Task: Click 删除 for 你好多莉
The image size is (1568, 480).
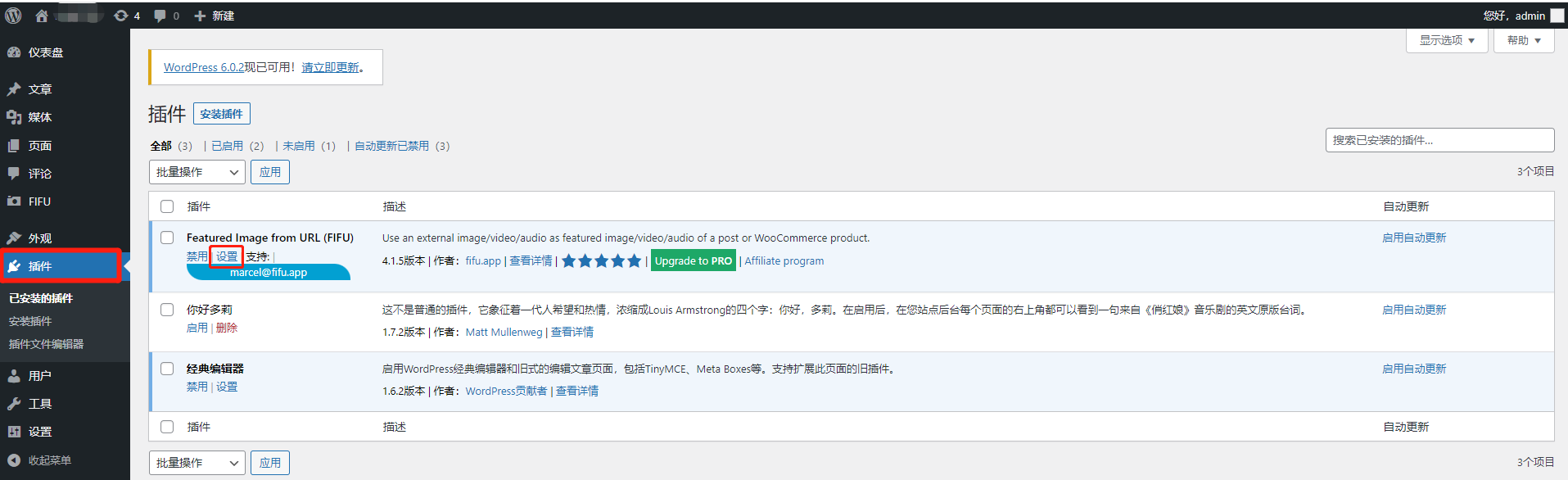Action: 227,328
